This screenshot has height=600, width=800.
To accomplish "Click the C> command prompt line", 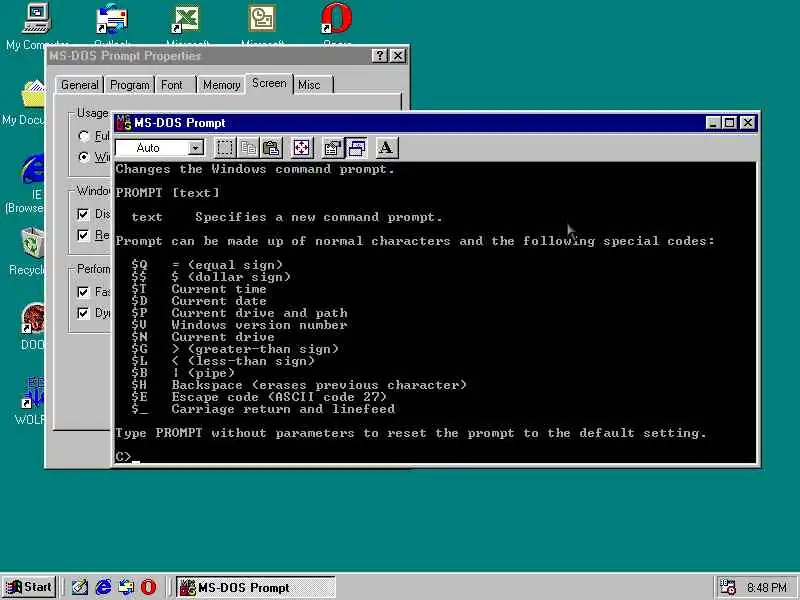I will point(128,457).
